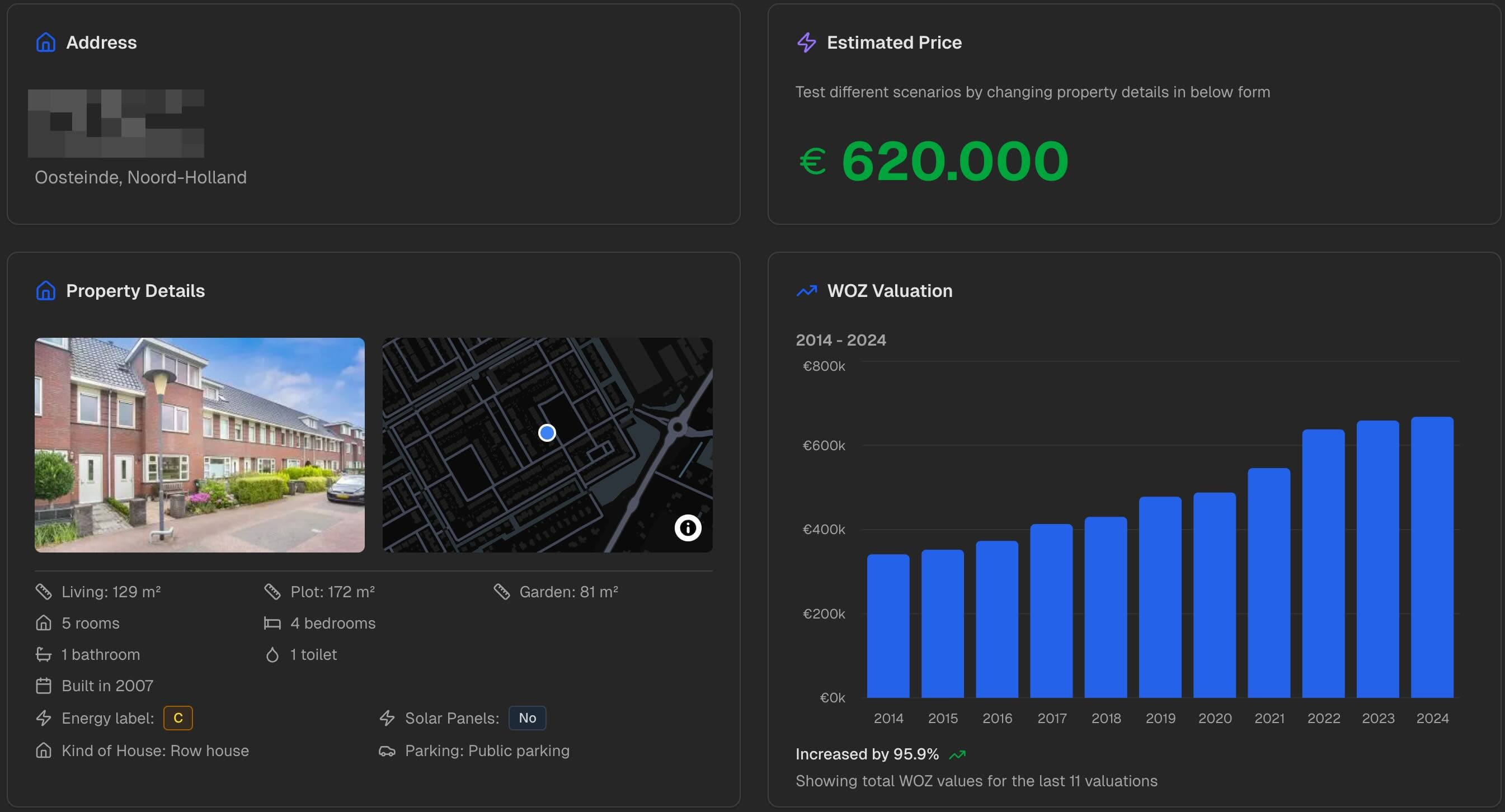Open the house photo thumbnail

click(199, 446)
